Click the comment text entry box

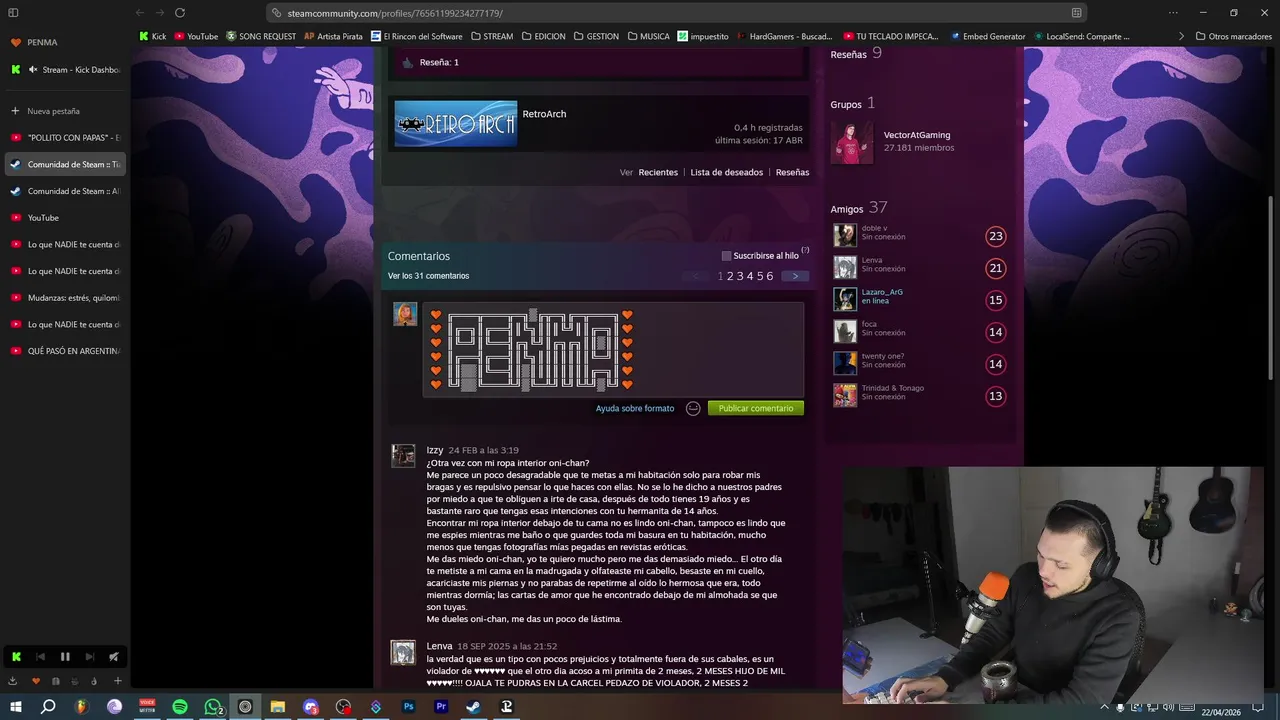tap(613, 350)
